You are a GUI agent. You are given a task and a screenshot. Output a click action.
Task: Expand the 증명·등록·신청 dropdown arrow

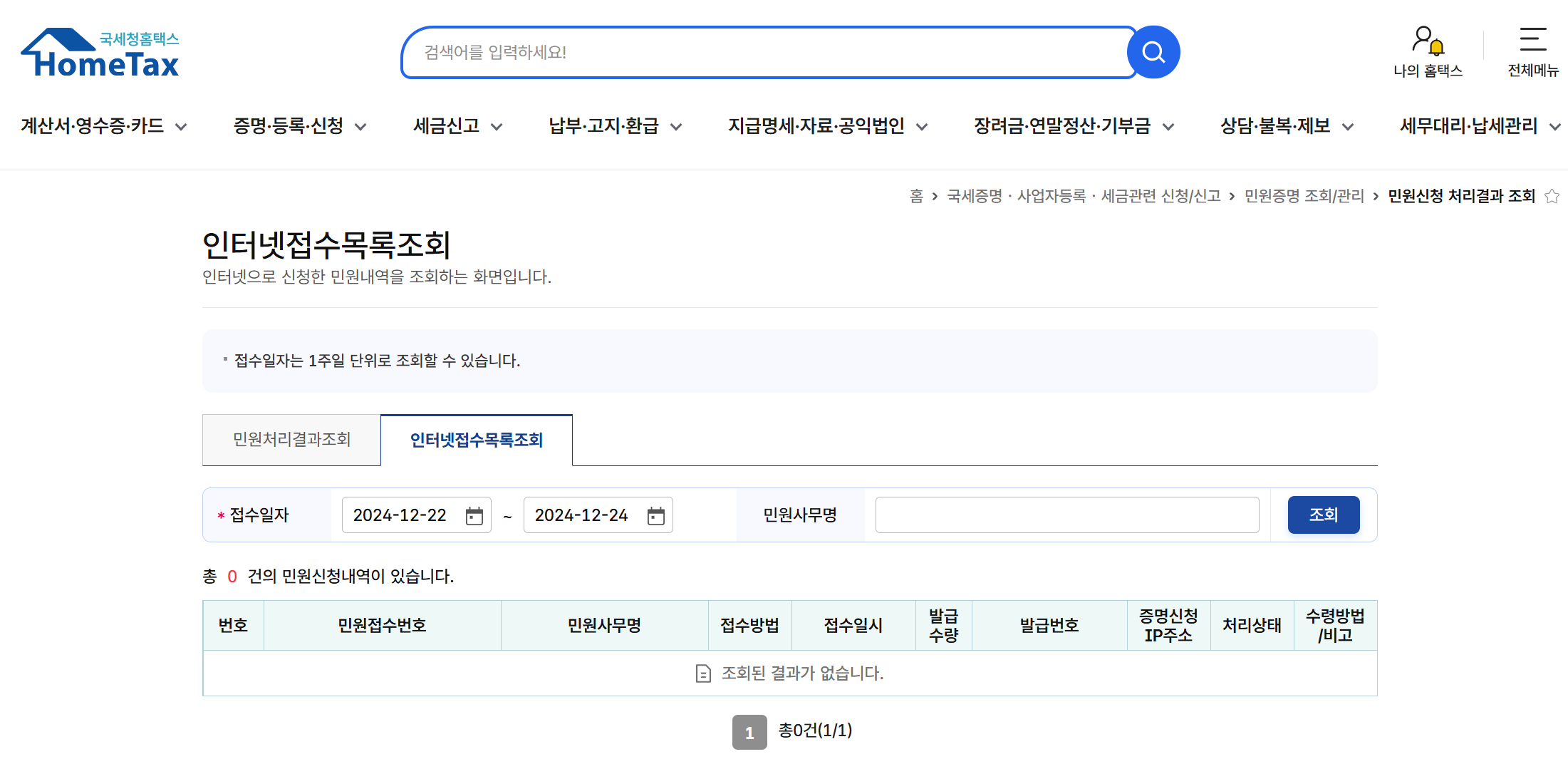pyautogui.click(x=362, y=126)
